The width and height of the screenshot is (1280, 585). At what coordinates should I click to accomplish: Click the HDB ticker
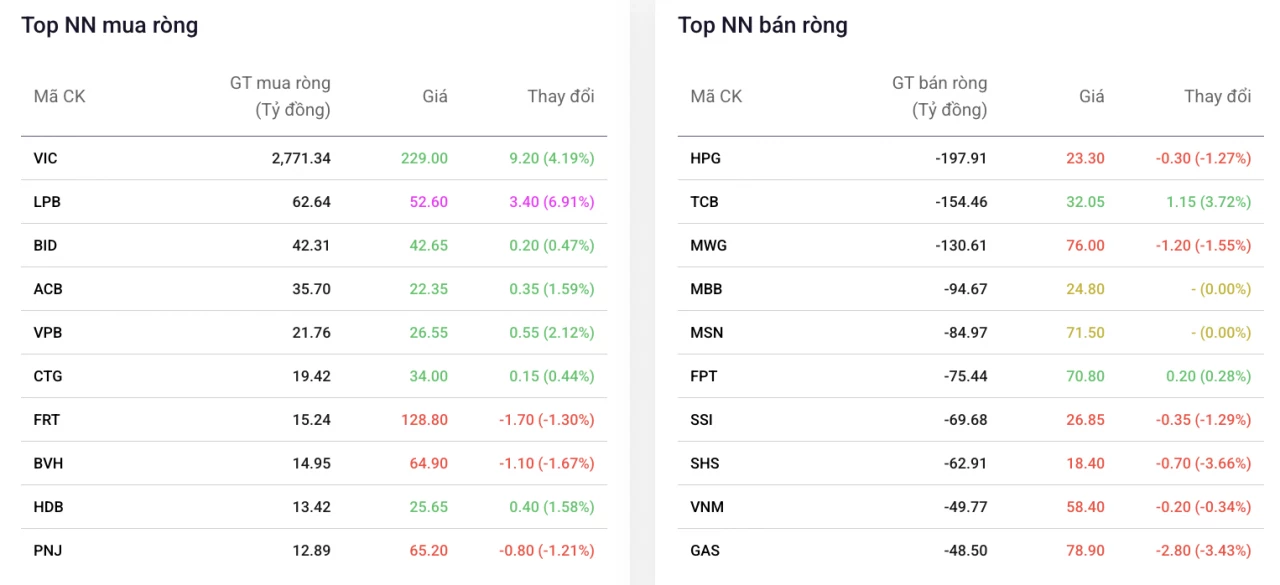[48, 507]
